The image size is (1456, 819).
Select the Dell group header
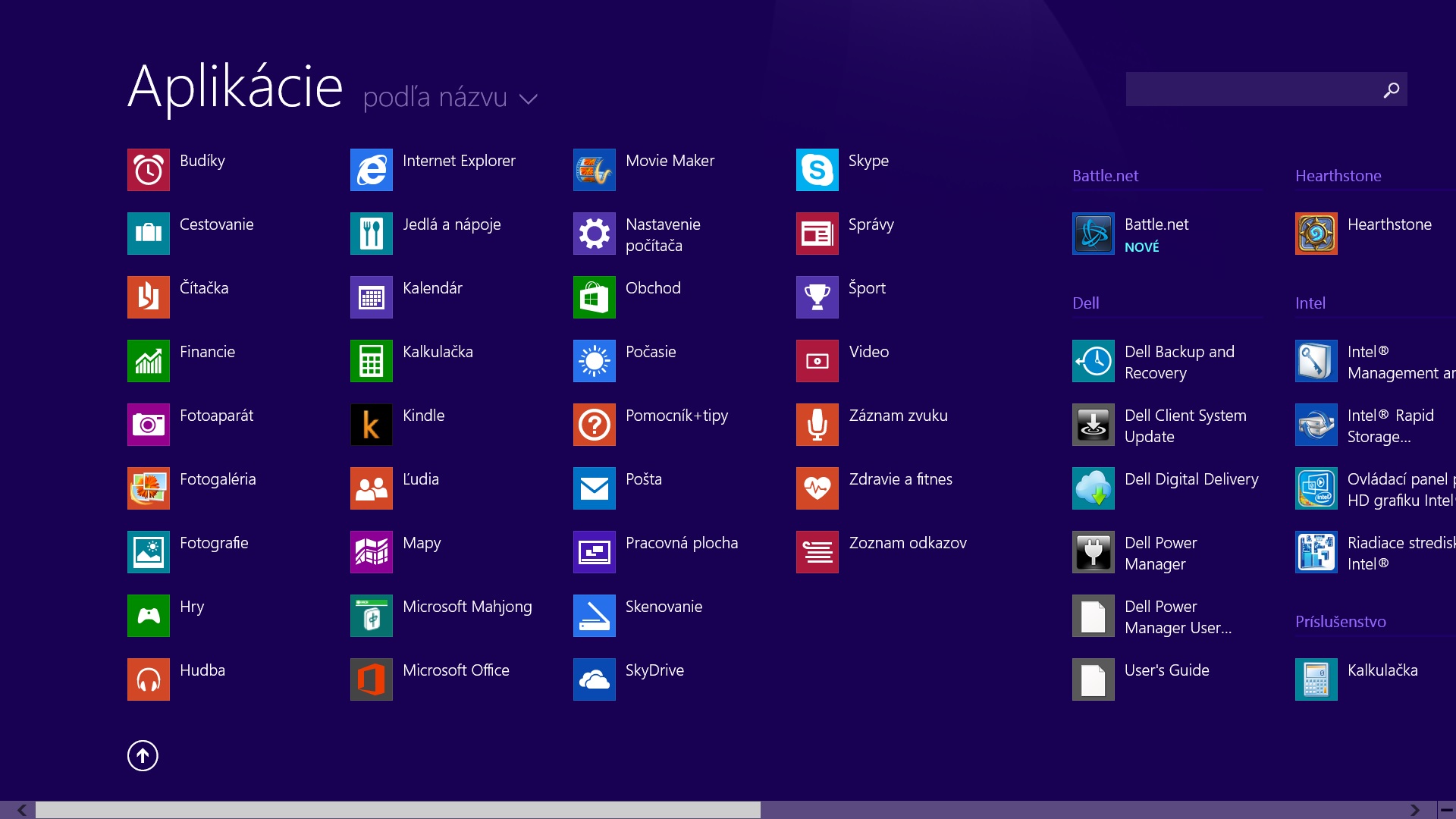point(1085,303)
